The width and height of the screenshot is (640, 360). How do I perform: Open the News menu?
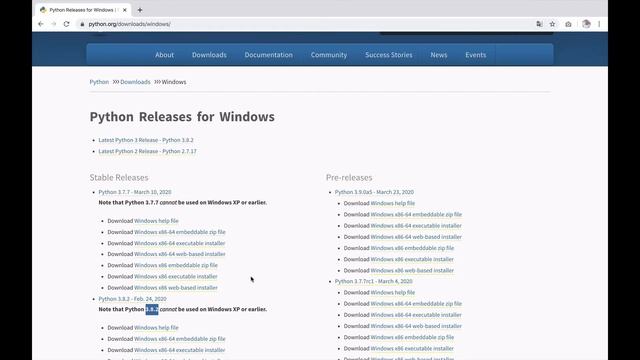pos(439,55)
